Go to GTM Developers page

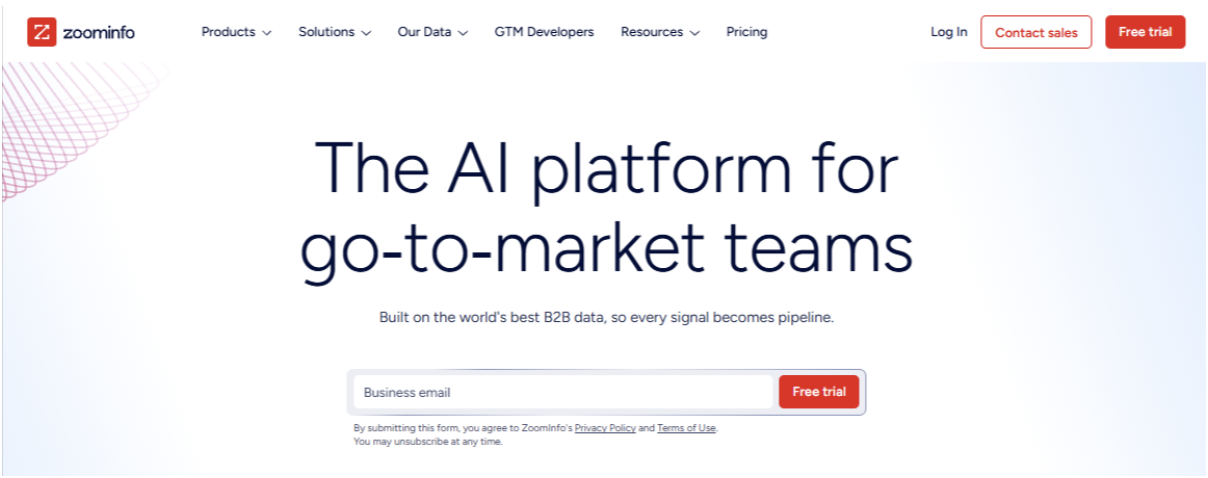(x=544, y=32)
